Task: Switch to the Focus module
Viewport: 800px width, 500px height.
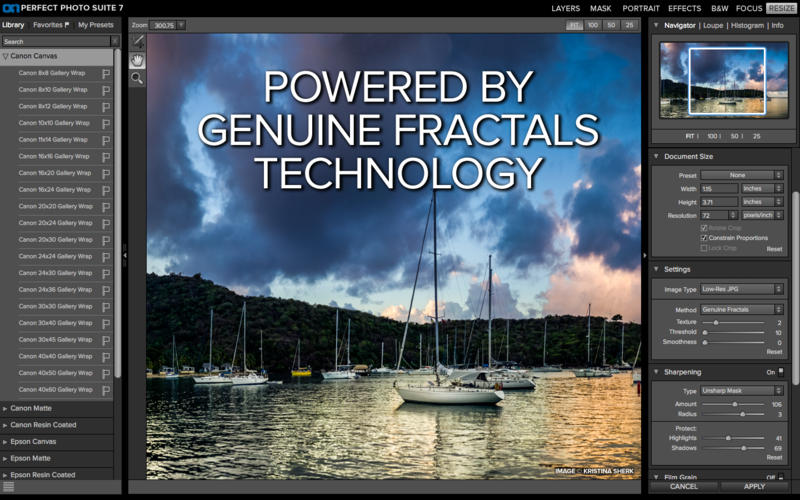Action: tap(748, 9)
